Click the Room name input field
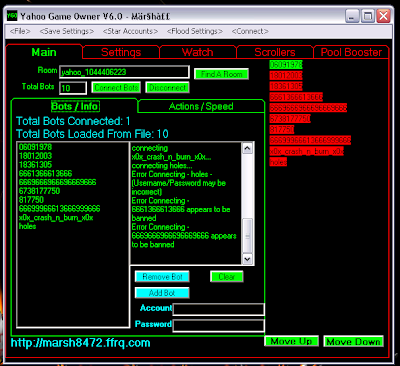 124,72
